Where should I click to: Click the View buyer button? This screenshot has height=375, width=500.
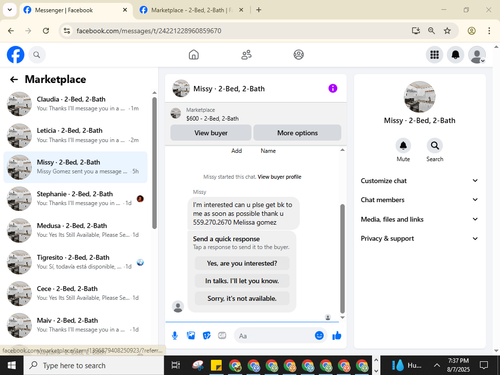211,133
